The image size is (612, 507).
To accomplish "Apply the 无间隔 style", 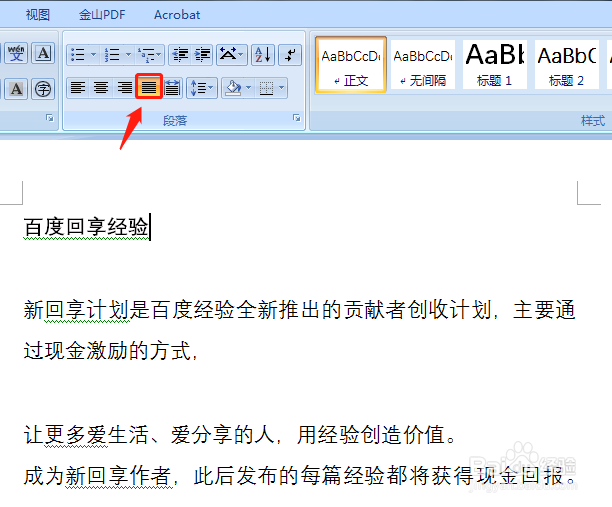I will 423,65.
